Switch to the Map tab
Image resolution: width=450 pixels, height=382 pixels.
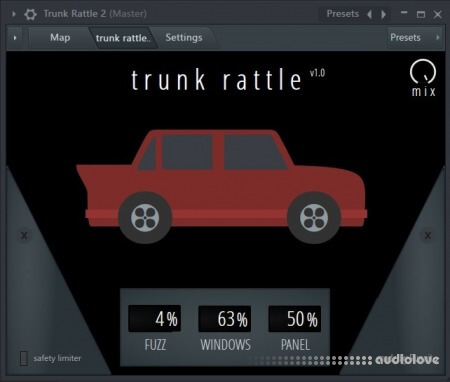pos(60,37)
